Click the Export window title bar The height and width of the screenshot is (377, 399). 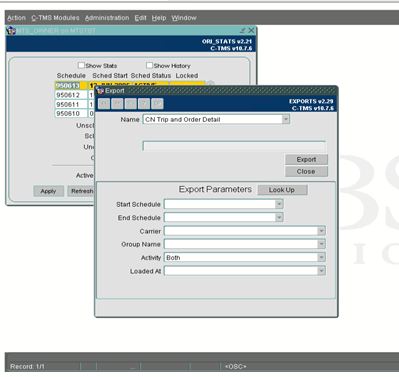pyautogui.click(x=216, y=90)
